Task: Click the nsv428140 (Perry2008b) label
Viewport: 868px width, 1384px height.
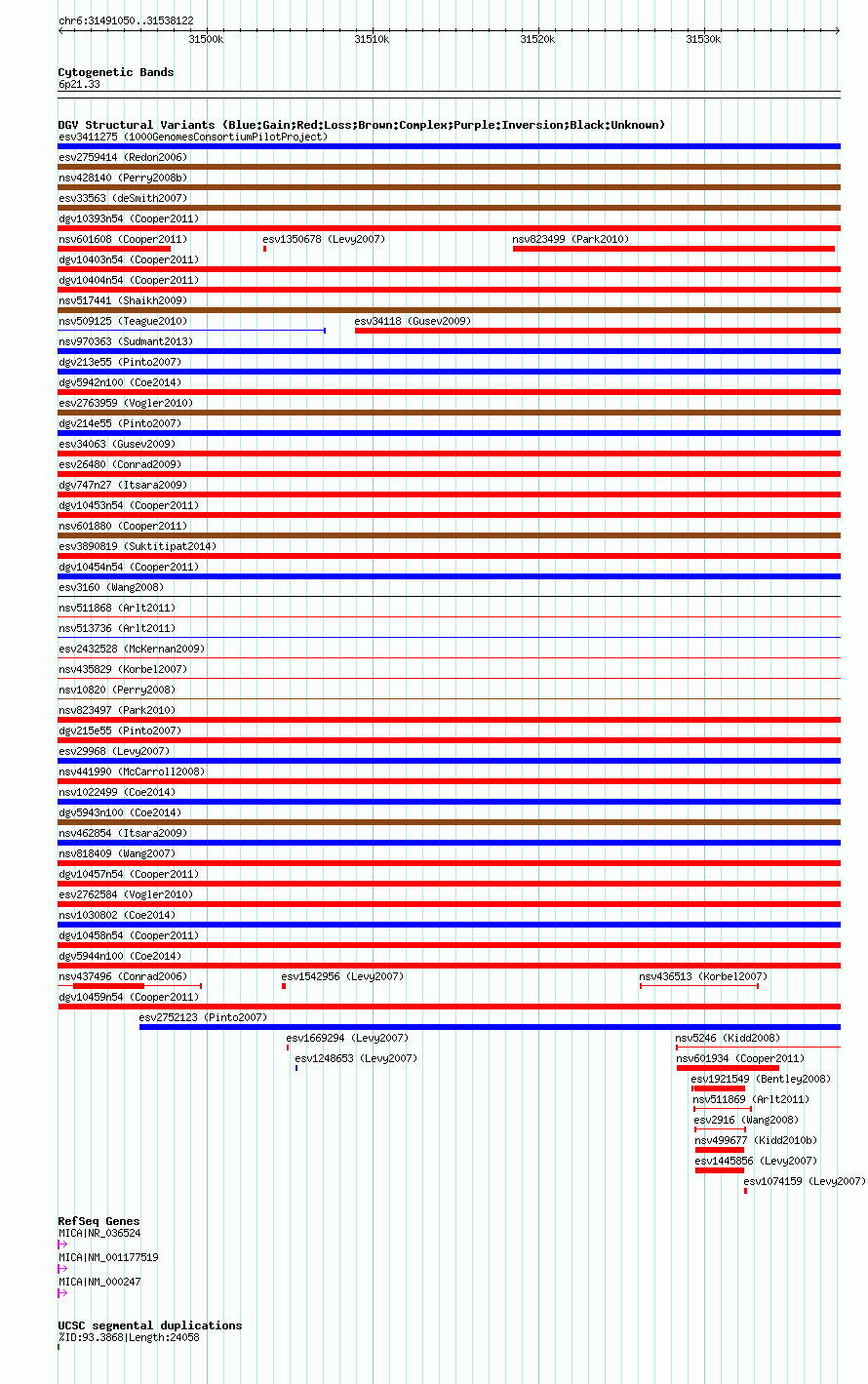Action: [123, 178]
